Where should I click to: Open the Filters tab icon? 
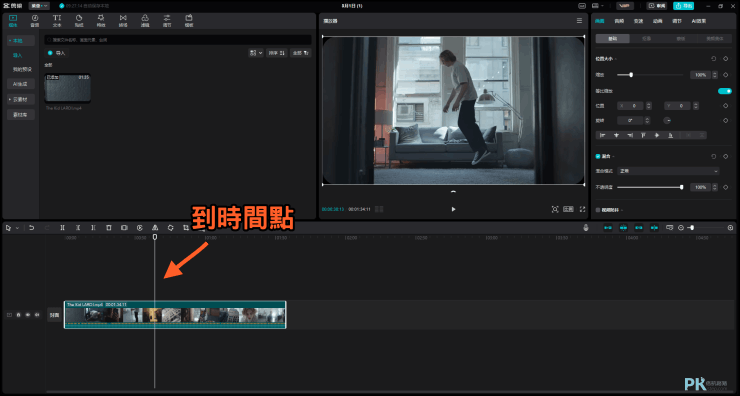click(x=145, y=21)
